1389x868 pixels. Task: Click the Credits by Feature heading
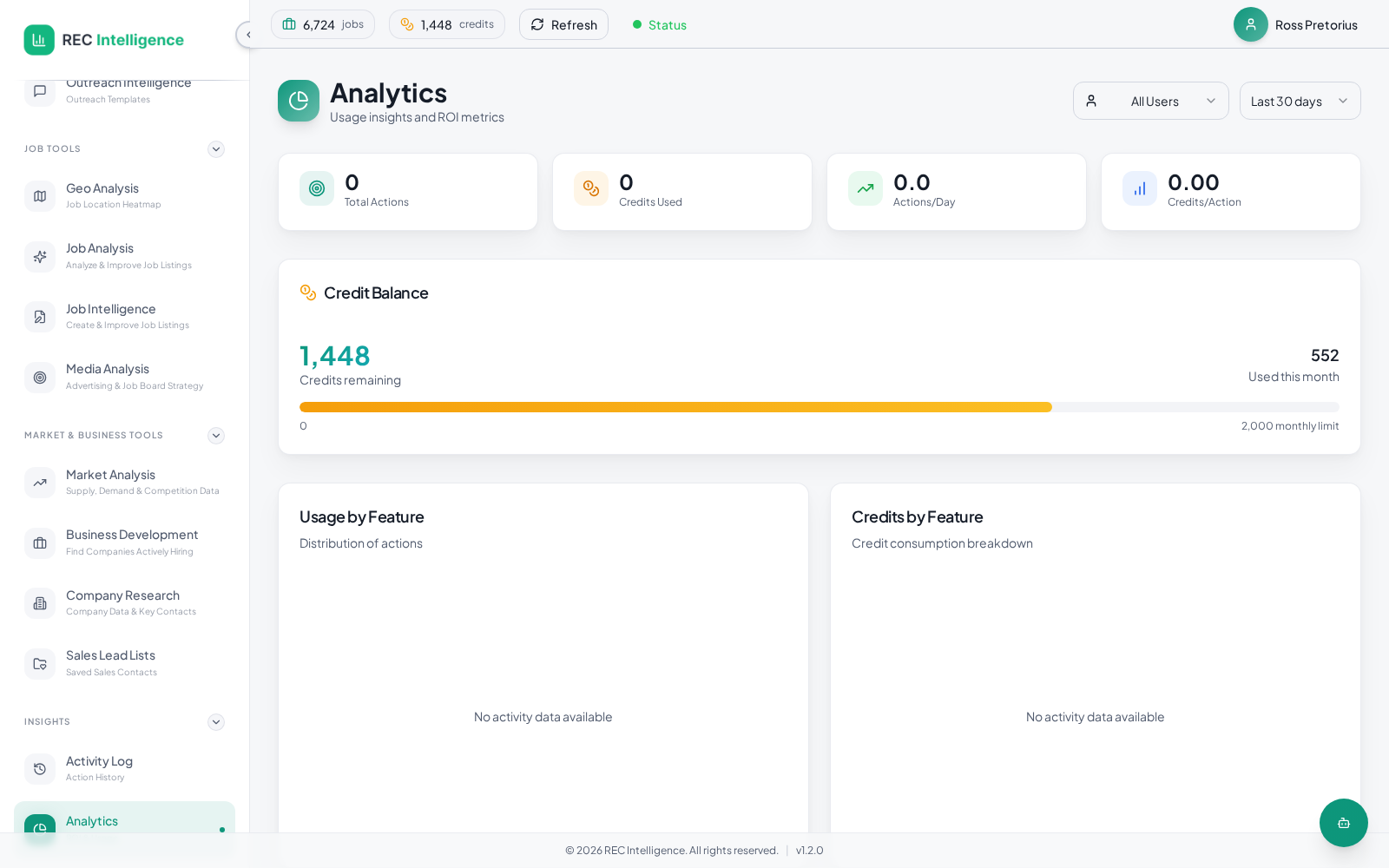coord(918,516)
